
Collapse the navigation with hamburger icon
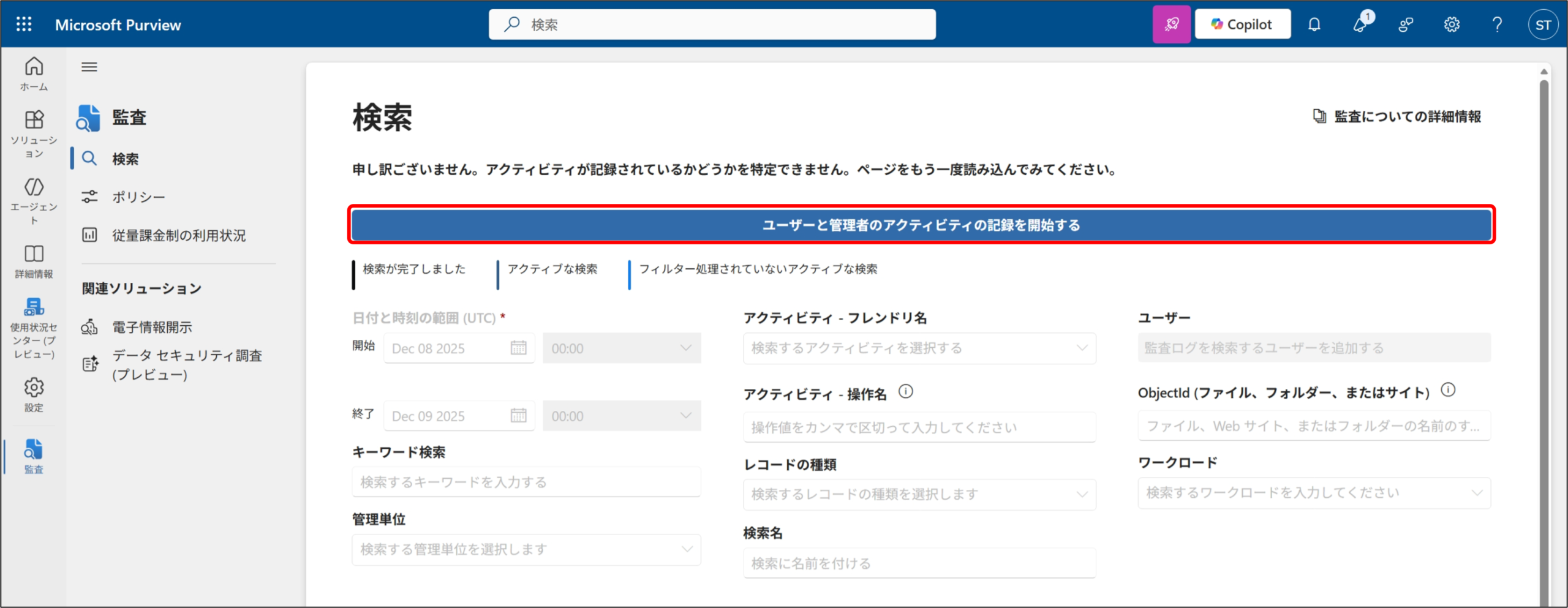point(89,67)
